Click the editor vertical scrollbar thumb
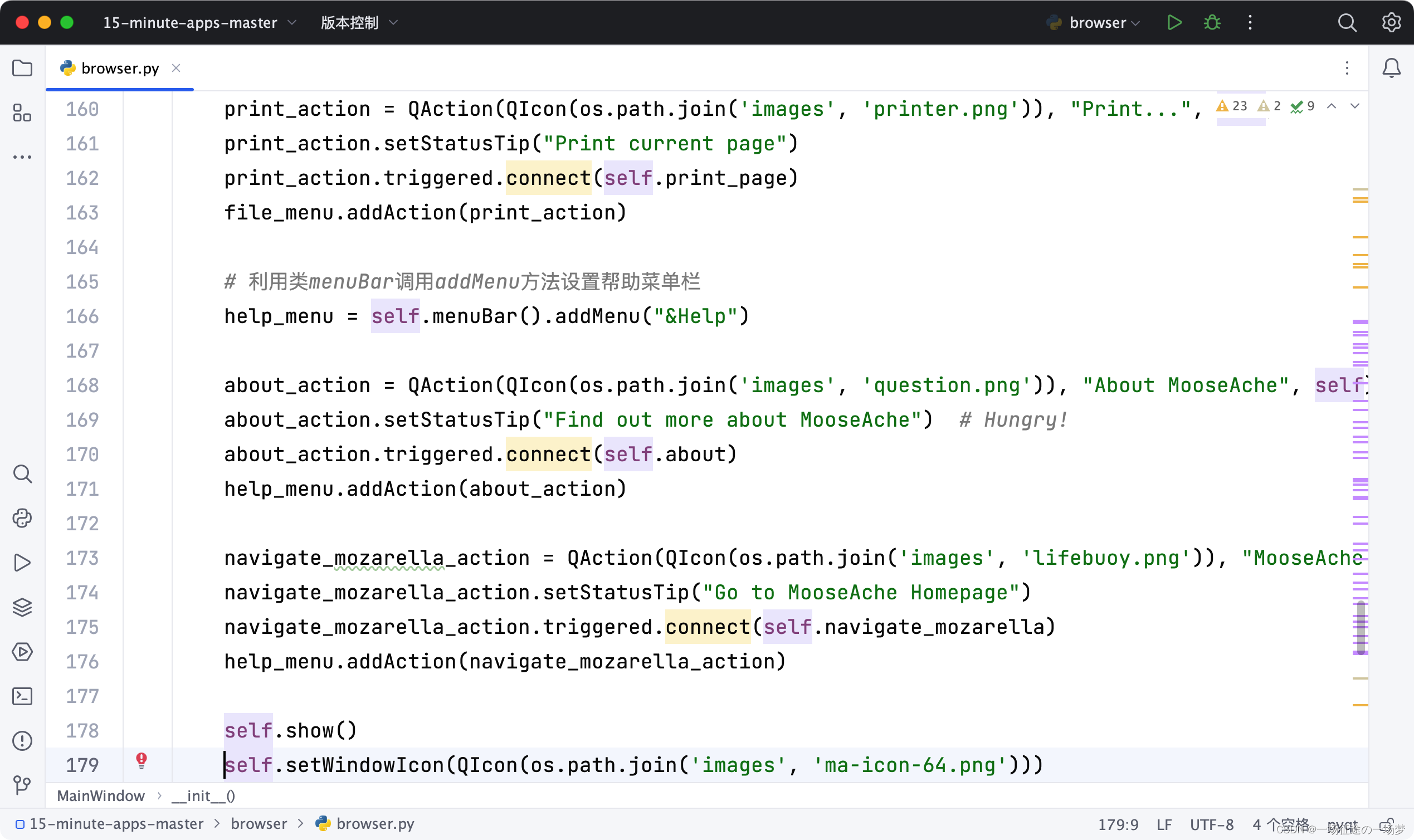 pyautogui.click(x=1361, y=627)
